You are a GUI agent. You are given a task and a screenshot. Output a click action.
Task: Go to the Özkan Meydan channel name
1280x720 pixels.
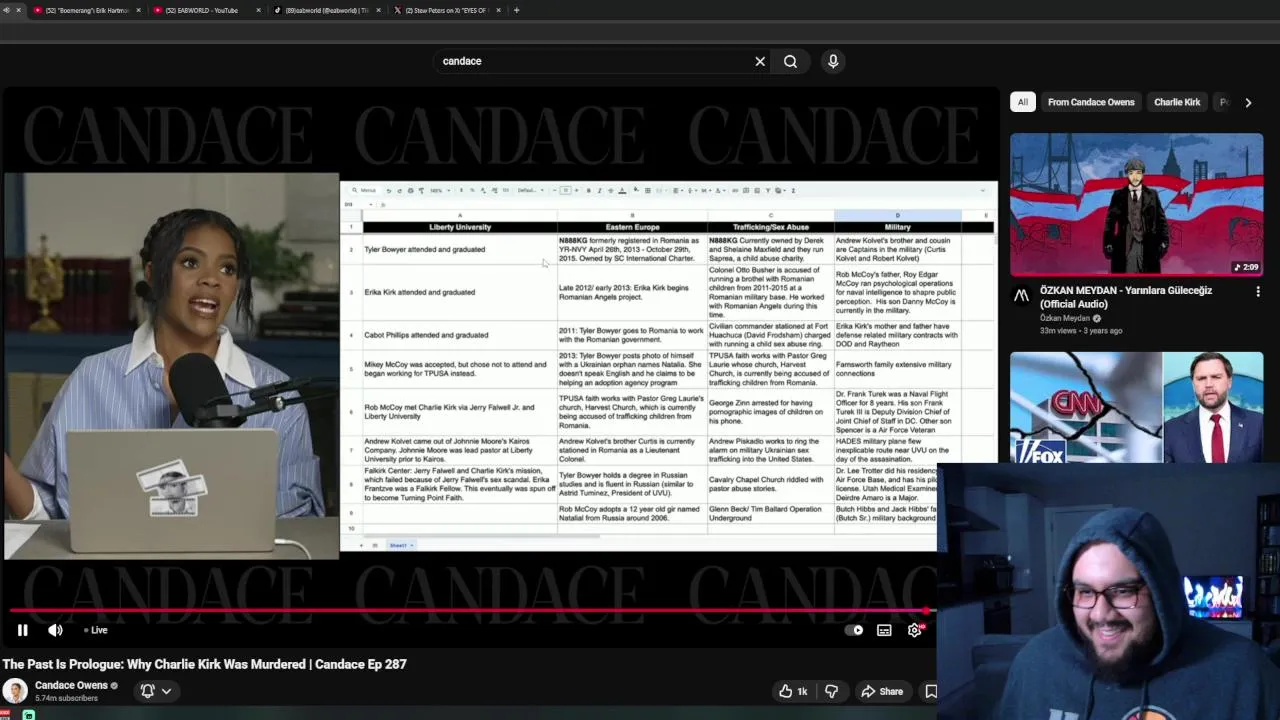(1064, 318)
